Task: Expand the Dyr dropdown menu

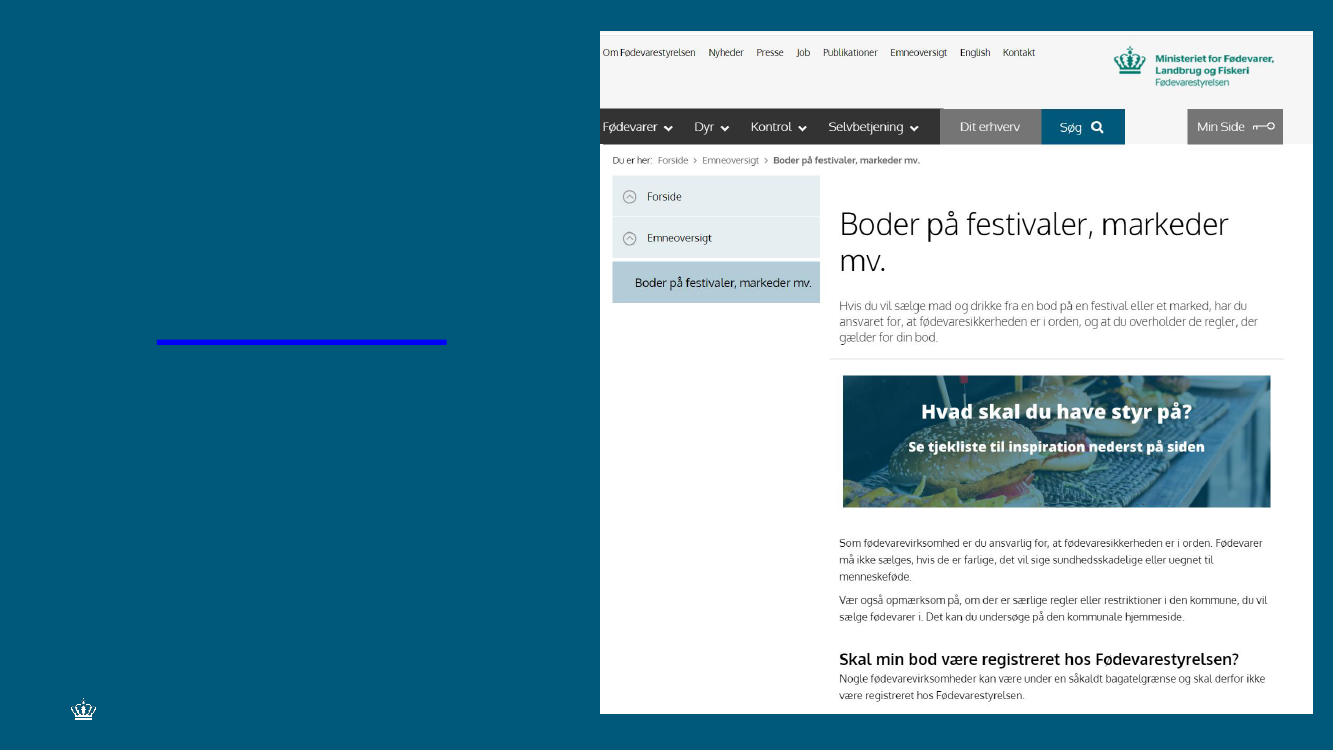Action: [712, 127]
